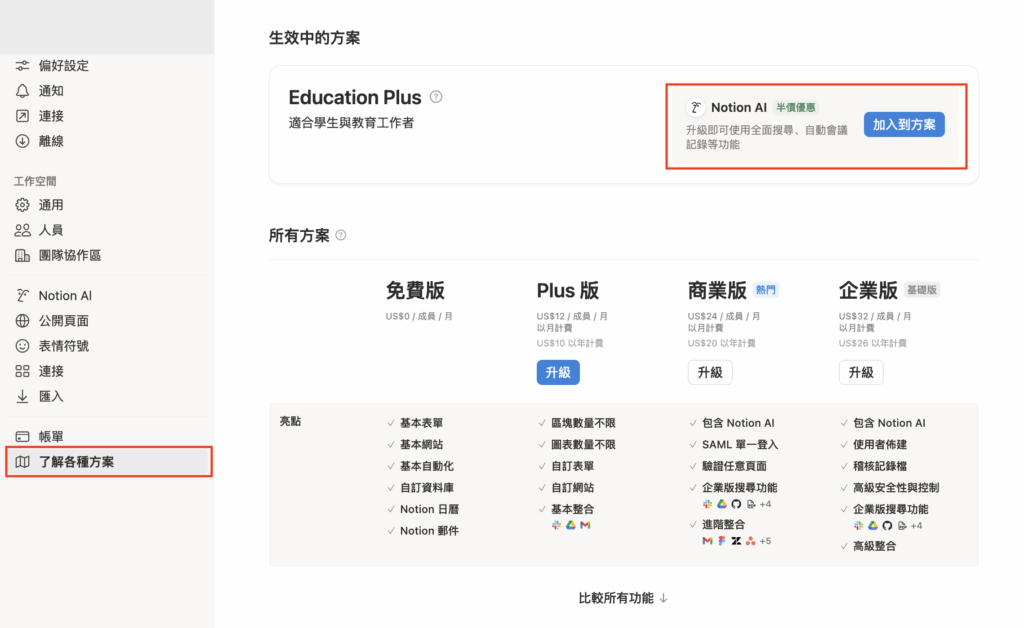Select 了解各種方案 in the sidebar
The image size is (1024, 628).
76,462
